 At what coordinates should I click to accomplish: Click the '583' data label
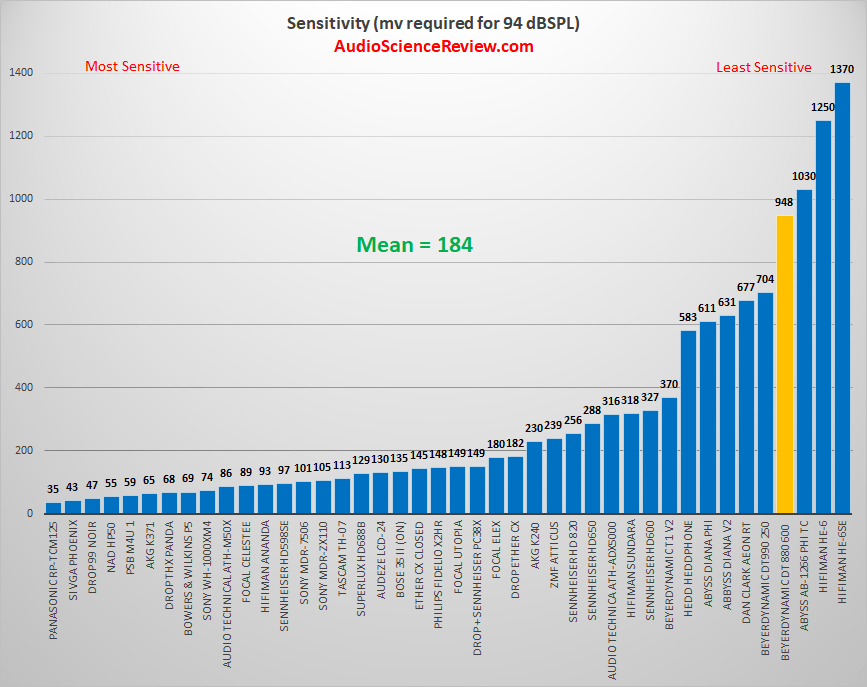688,317
